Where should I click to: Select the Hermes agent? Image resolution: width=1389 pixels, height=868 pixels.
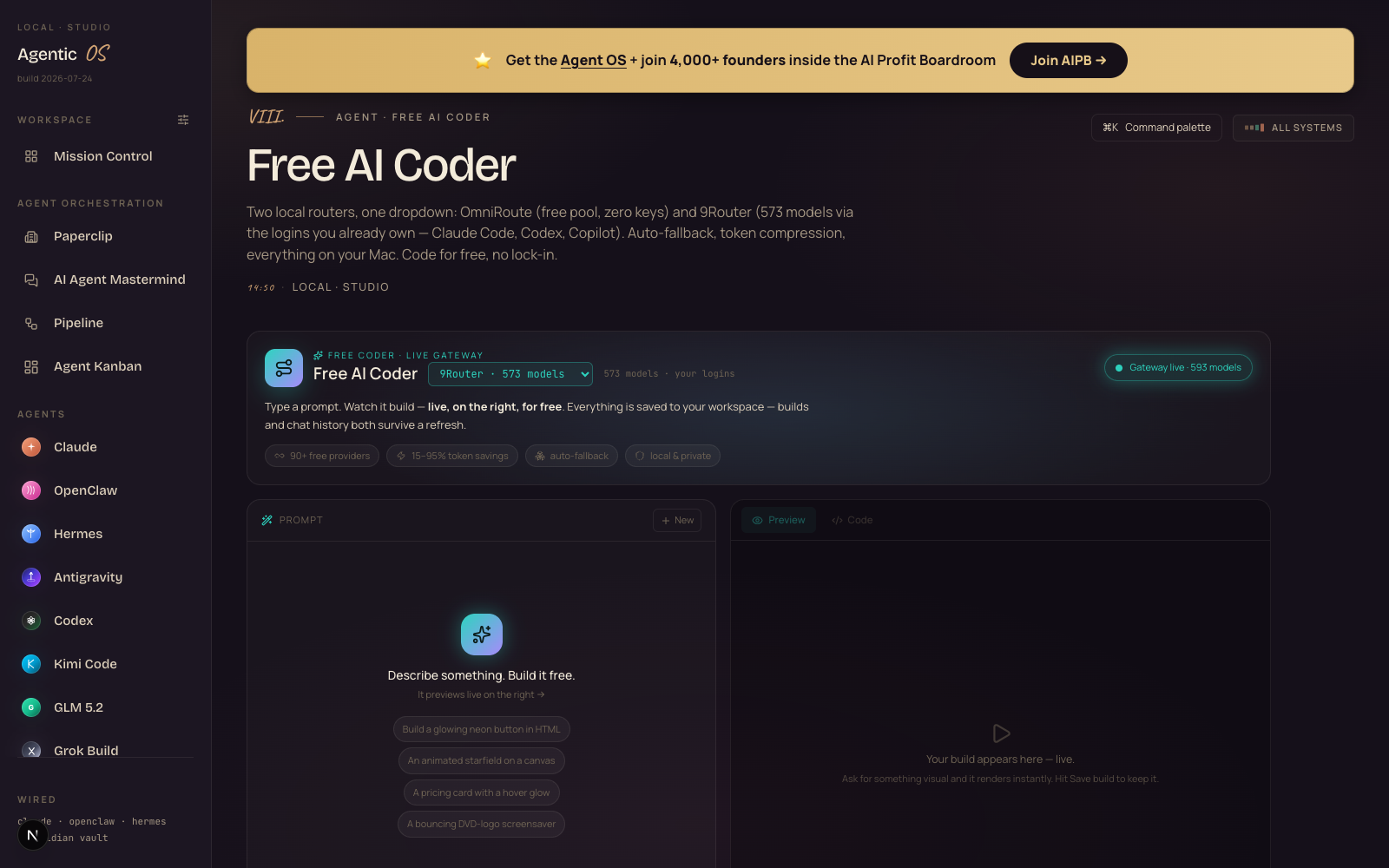click(x=106, y=534)
